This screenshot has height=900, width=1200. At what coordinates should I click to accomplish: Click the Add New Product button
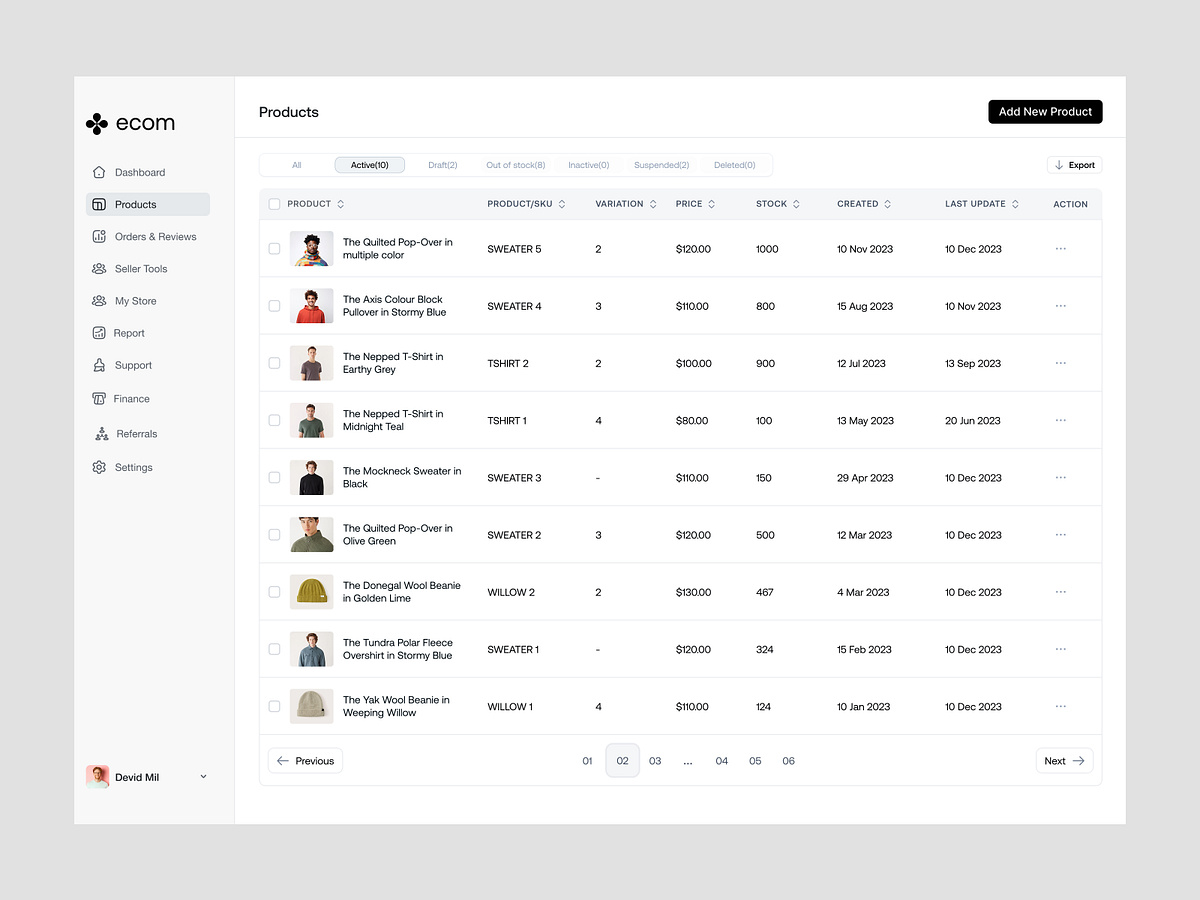pos(1045,112)
